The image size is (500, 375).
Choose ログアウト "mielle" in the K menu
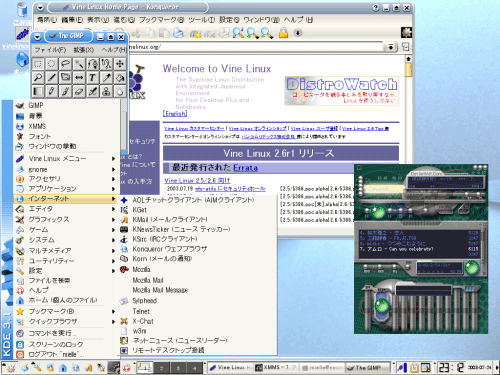[x=65, y=354]
